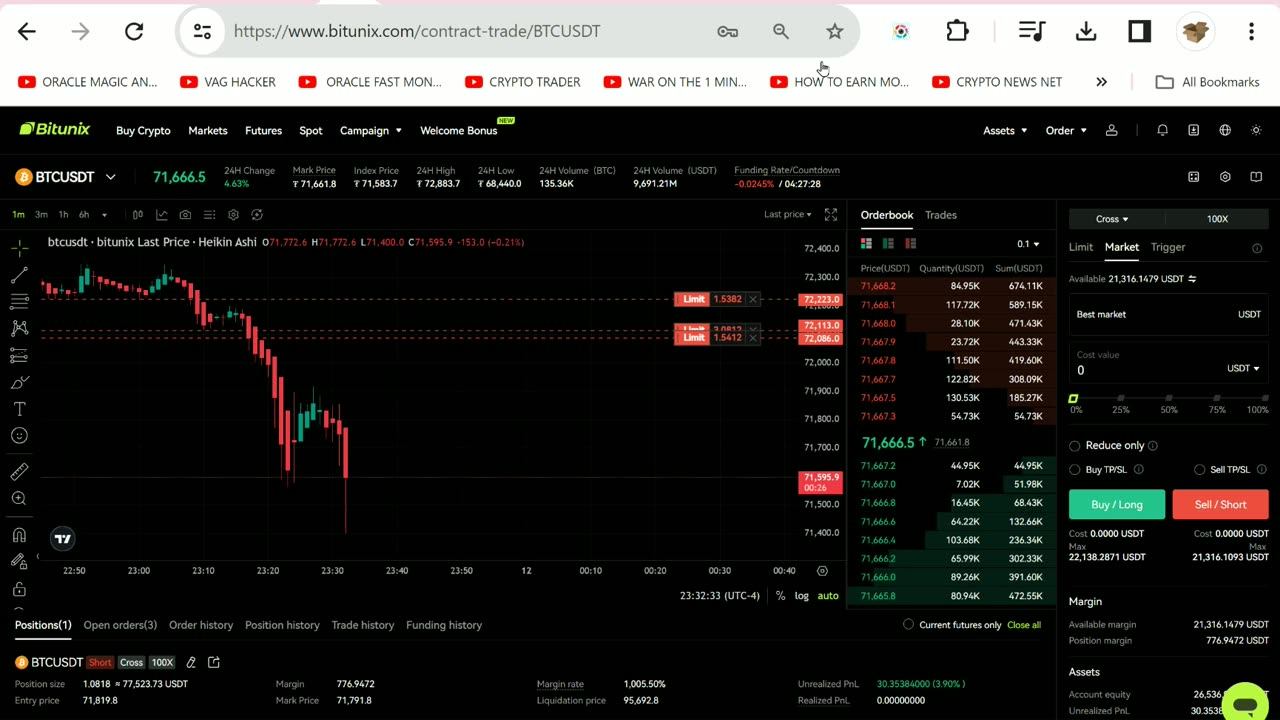Open the Cross margin mode dropdown

click(x=1112, y=219)
